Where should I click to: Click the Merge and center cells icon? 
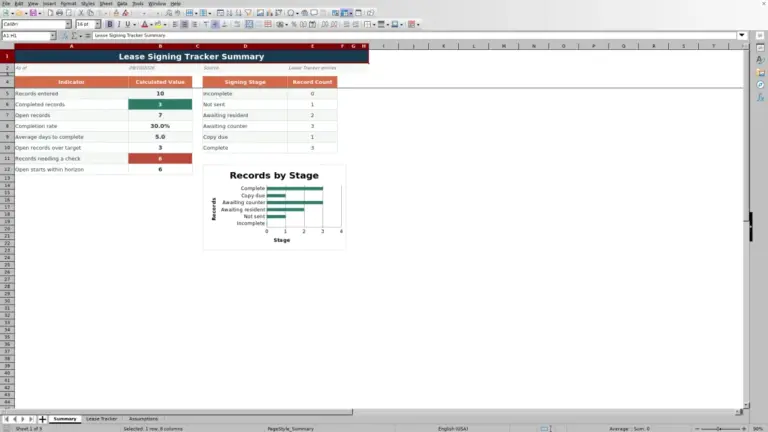[x=249, y=24]
